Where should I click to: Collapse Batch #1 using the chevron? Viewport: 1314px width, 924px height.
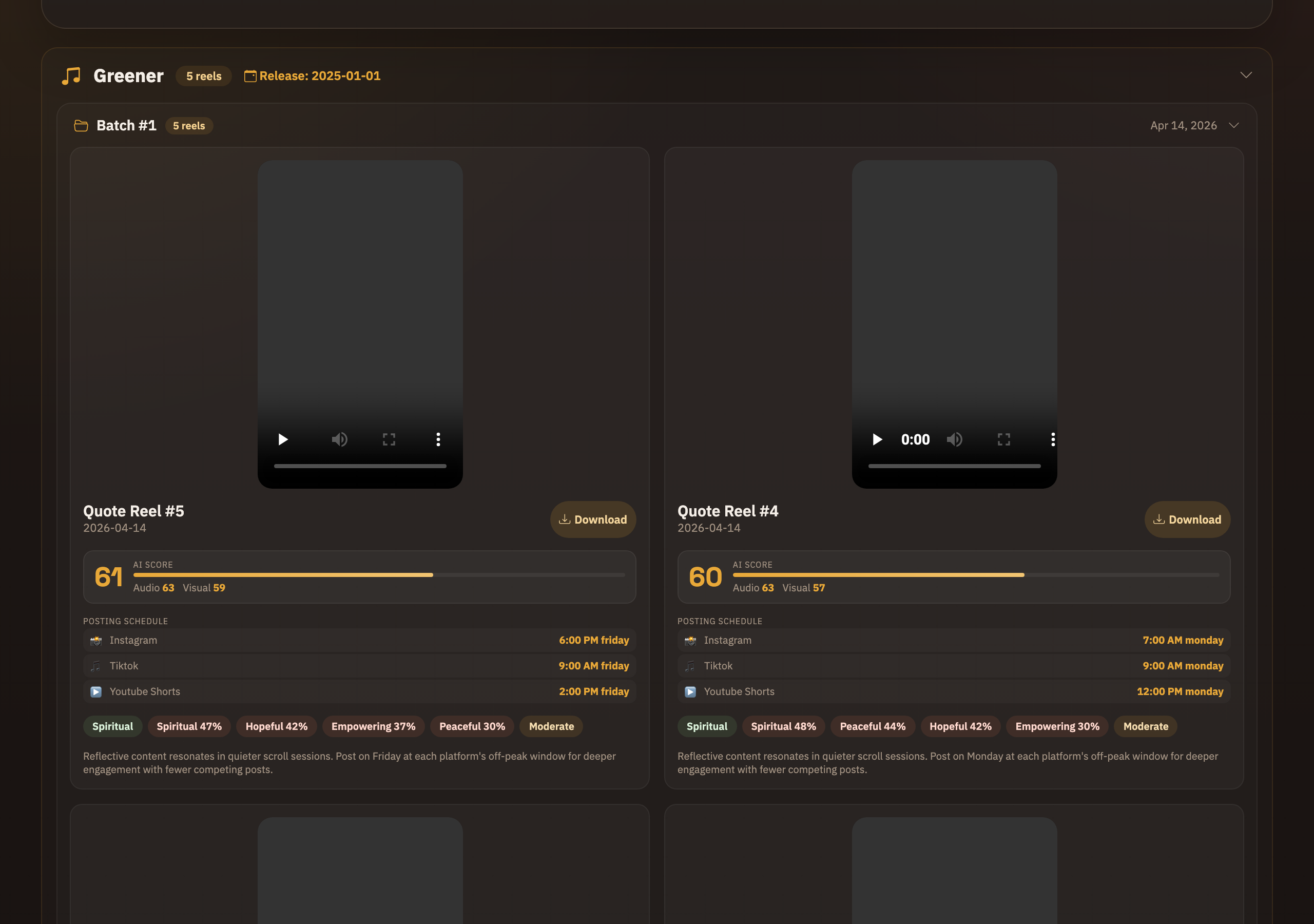[x=1234, y=125]
